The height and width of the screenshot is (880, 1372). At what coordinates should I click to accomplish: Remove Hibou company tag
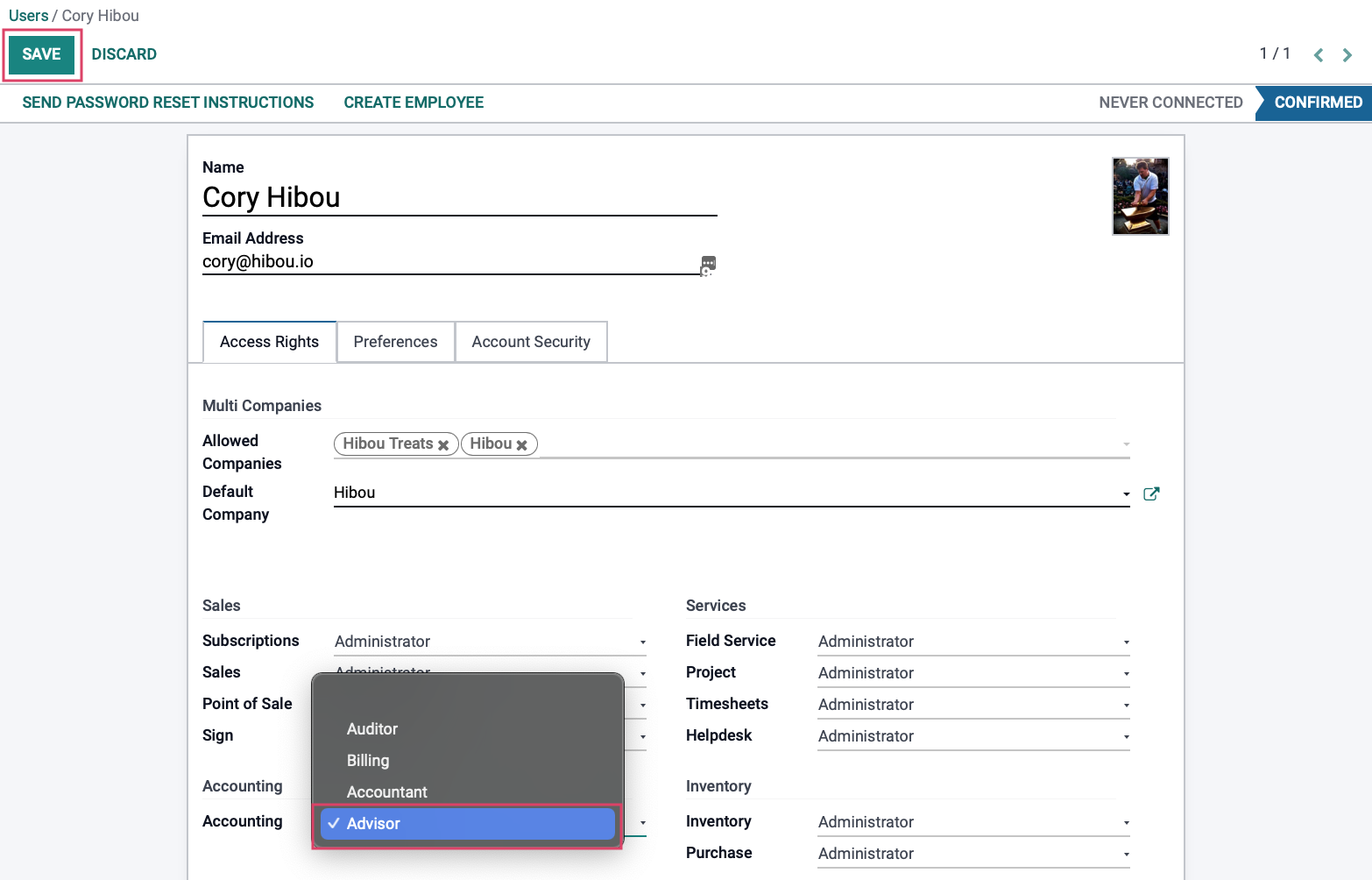click(x=522, y=445)
